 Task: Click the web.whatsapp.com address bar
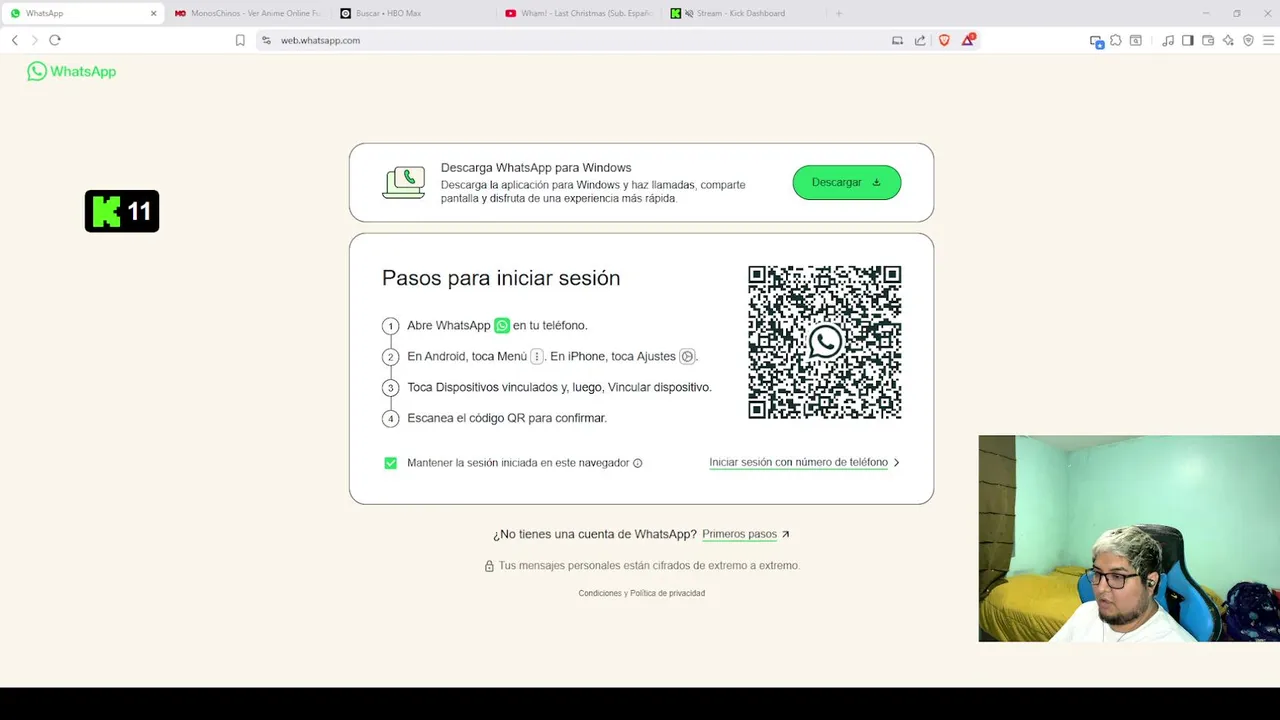570,40
